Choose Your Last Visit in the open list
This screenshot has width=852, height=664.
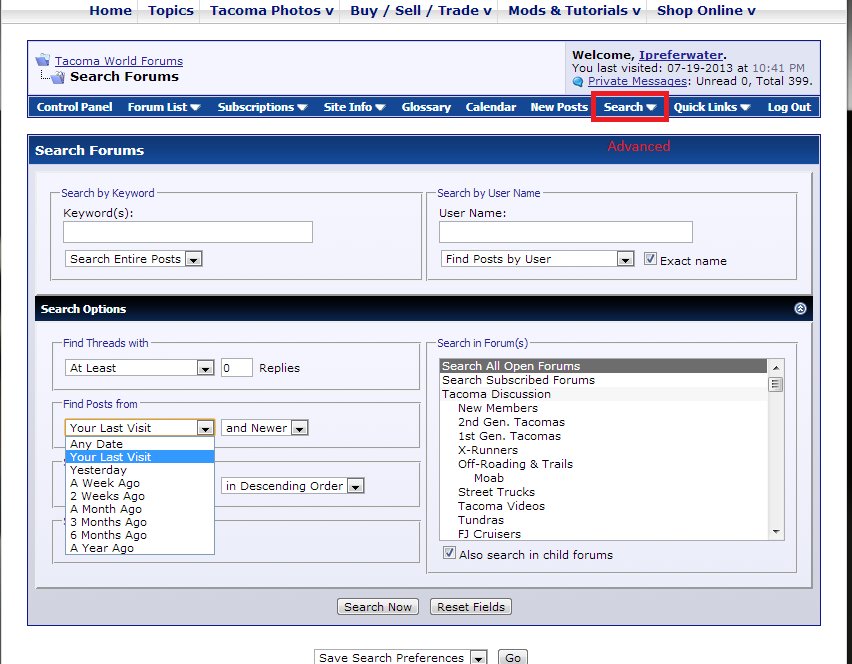(x=140, y=457)
